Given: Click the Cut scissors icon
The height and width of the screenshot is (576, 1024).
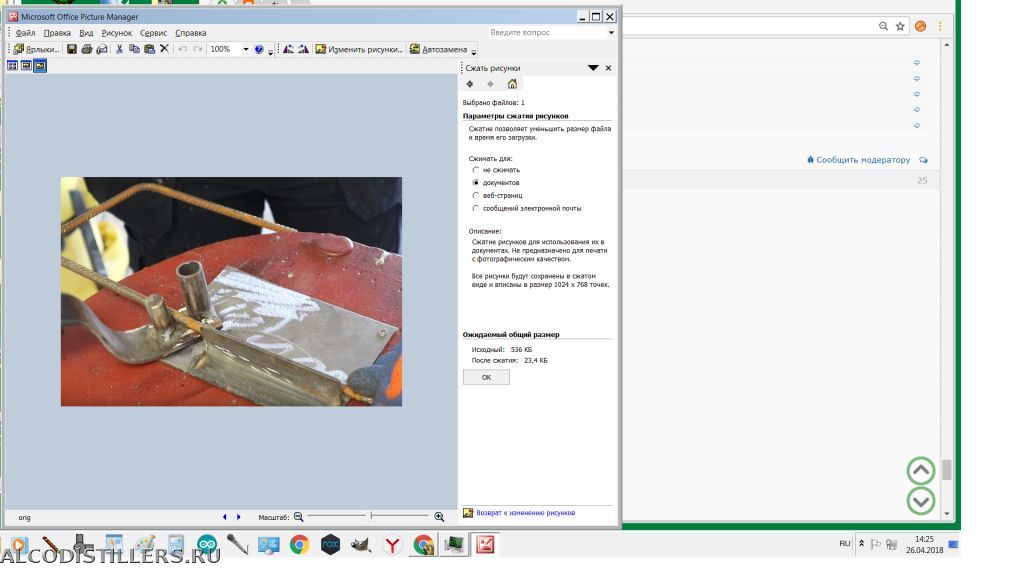Looking at the screenshot, I should (119, 49).
